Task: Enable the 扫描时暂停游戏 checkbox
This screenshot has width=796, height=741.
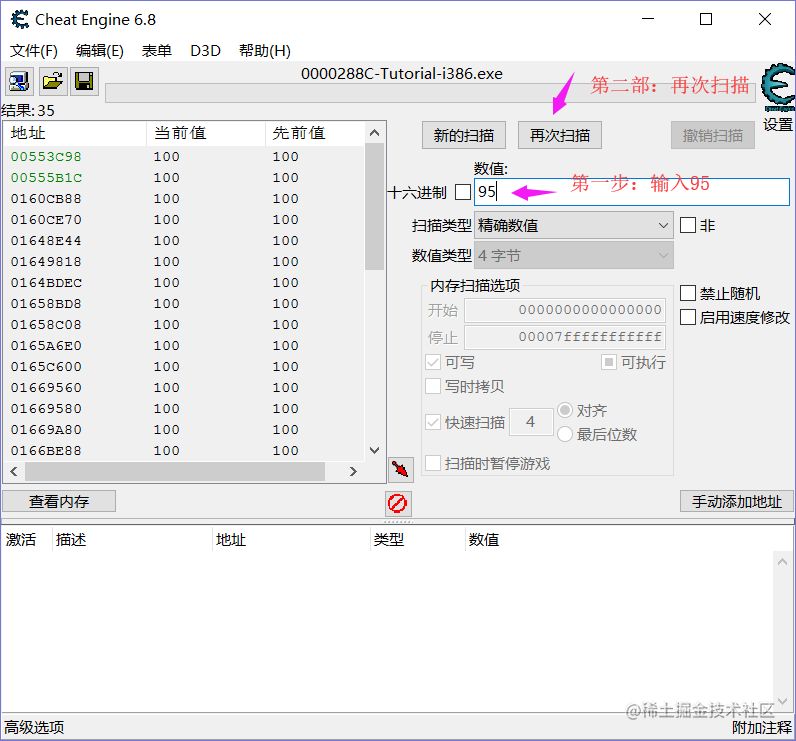Action: 433,463
